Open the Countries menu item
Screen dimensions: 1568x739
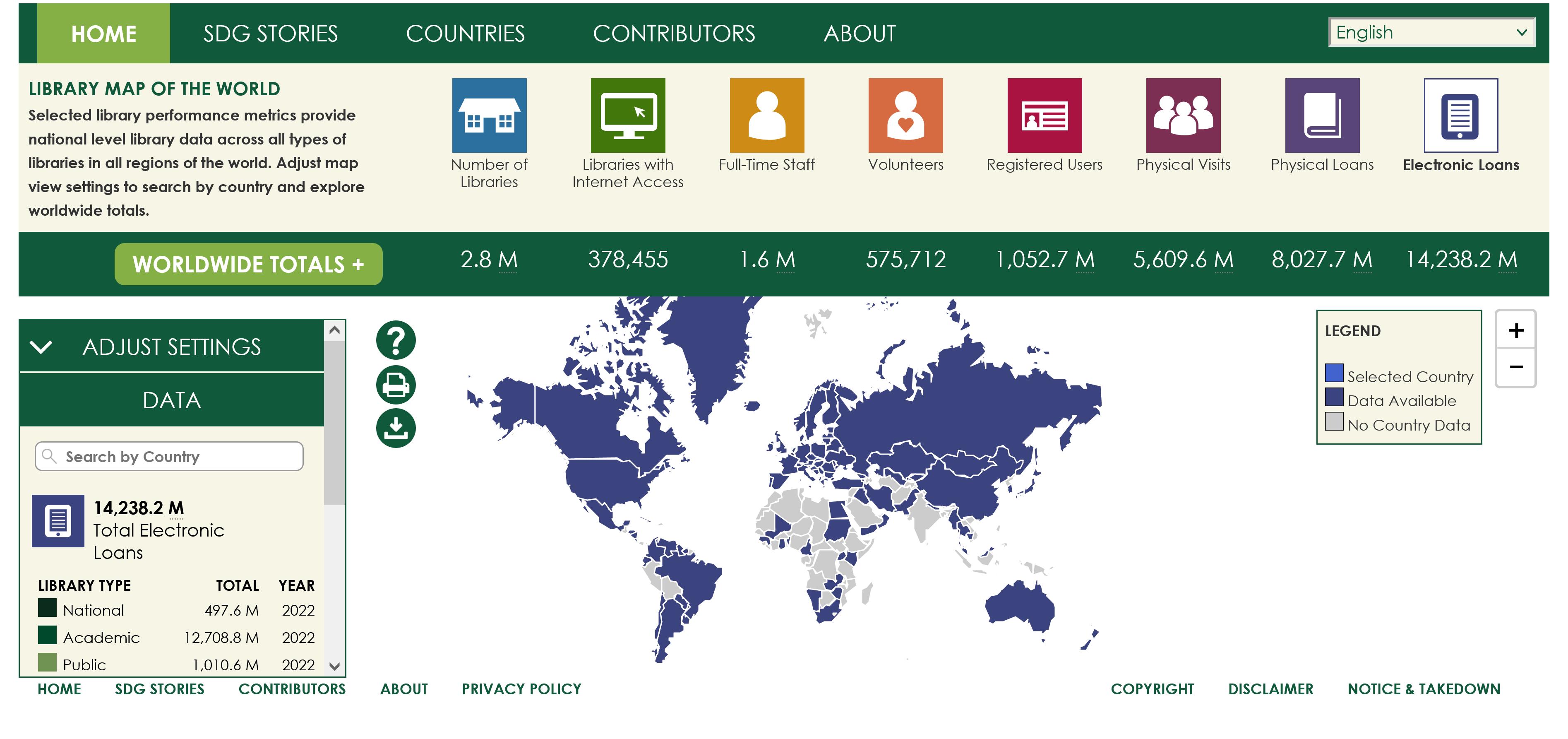[x=465, y=34]
